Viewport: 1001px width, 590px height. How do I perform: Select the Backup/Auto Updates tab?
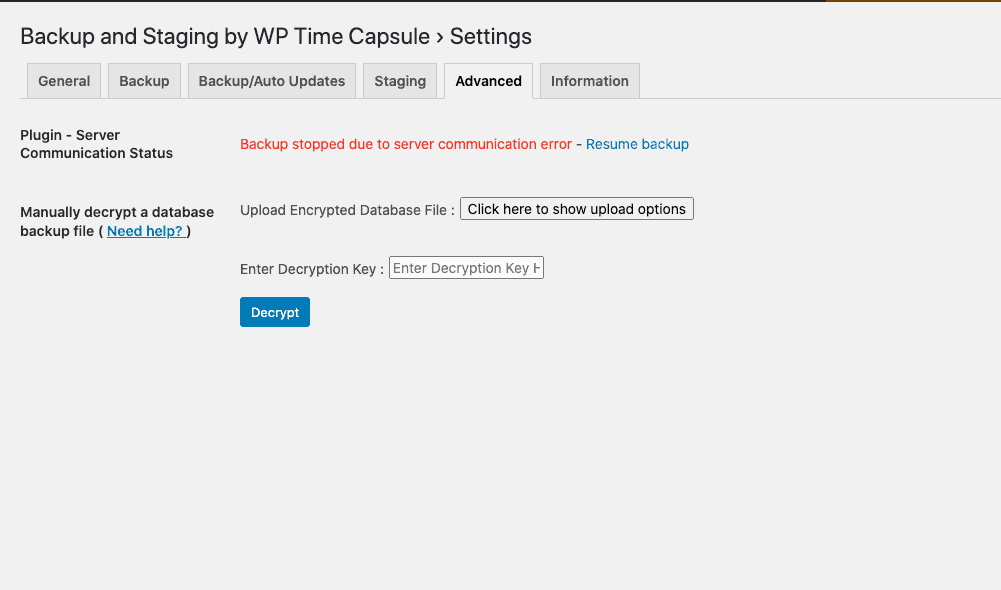(x=271, y=81)
